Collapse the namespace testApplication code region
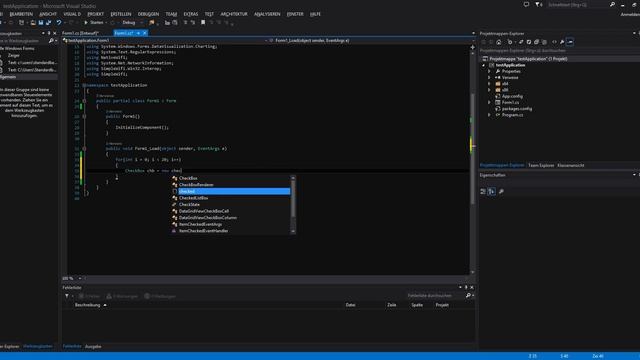Image resolution: width=640 pixels, height=360 pixels. [84, 85]
